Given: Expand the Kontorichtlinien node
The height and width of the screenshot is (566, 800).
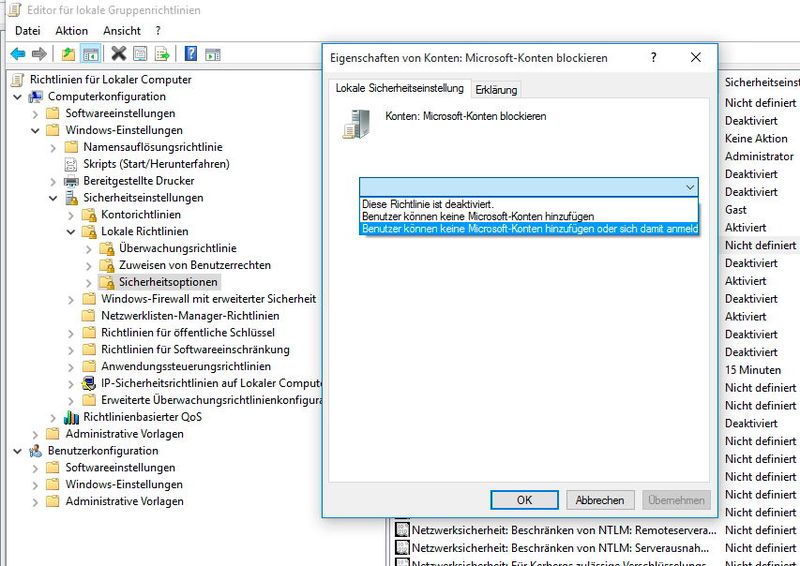Looking at the screenshot, I should [x=71, y=215].
